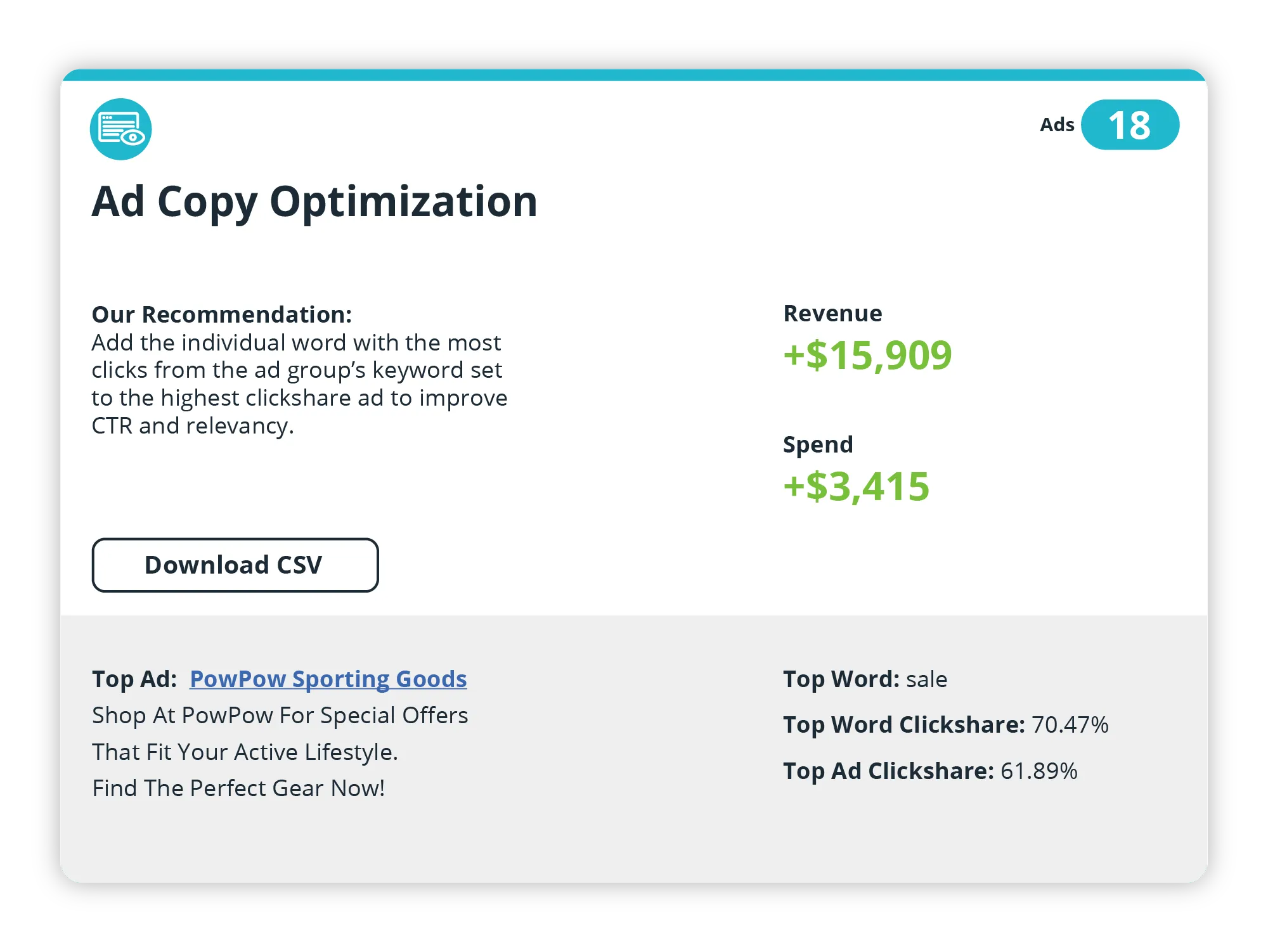Click the 'That Fit Your Active Lifestyle.' line
The width and height of the screenshot is (1268, 952).
pyautogui.click(x=245, y=752)
